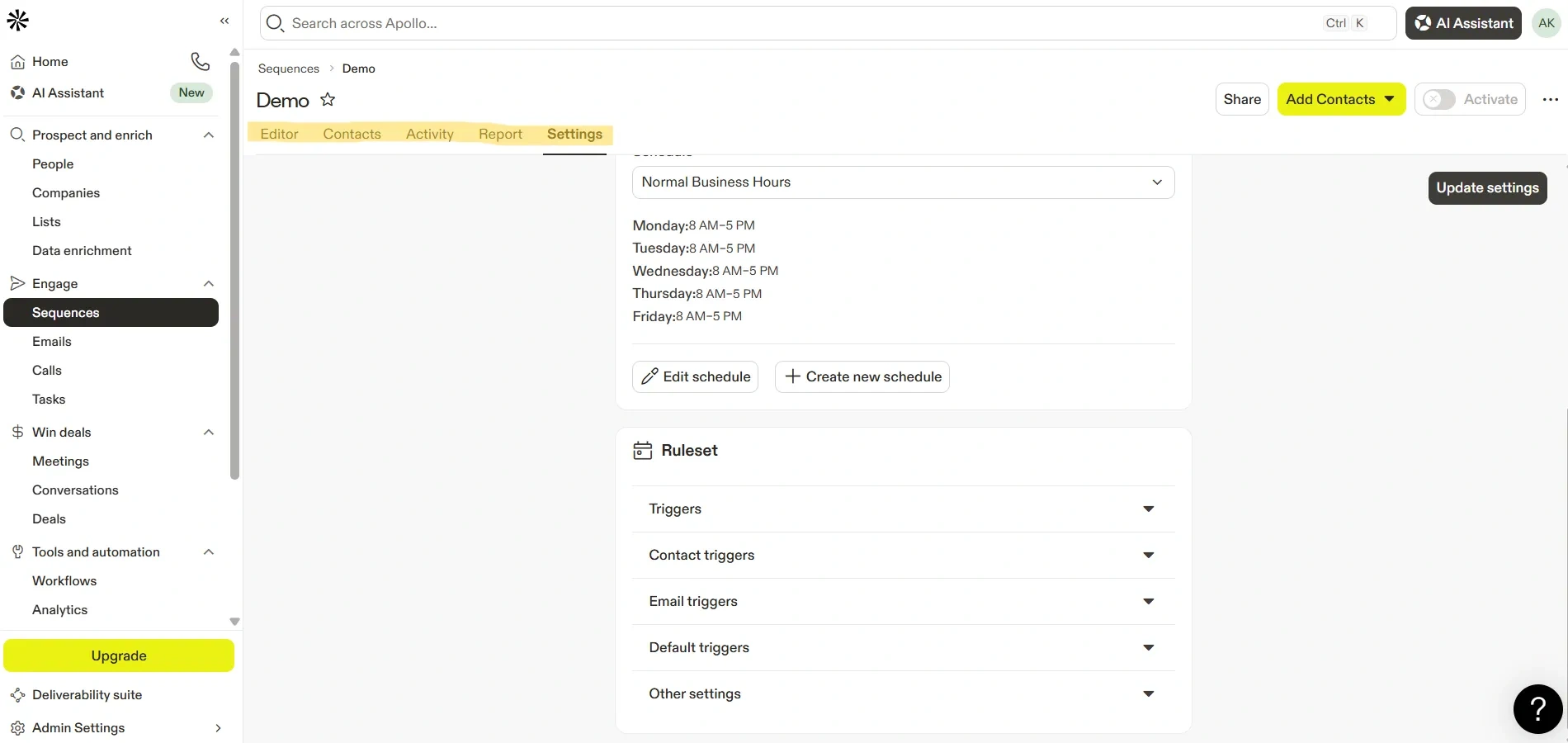
Task: Click the Search across Apollo field
Action: (792, 23)
